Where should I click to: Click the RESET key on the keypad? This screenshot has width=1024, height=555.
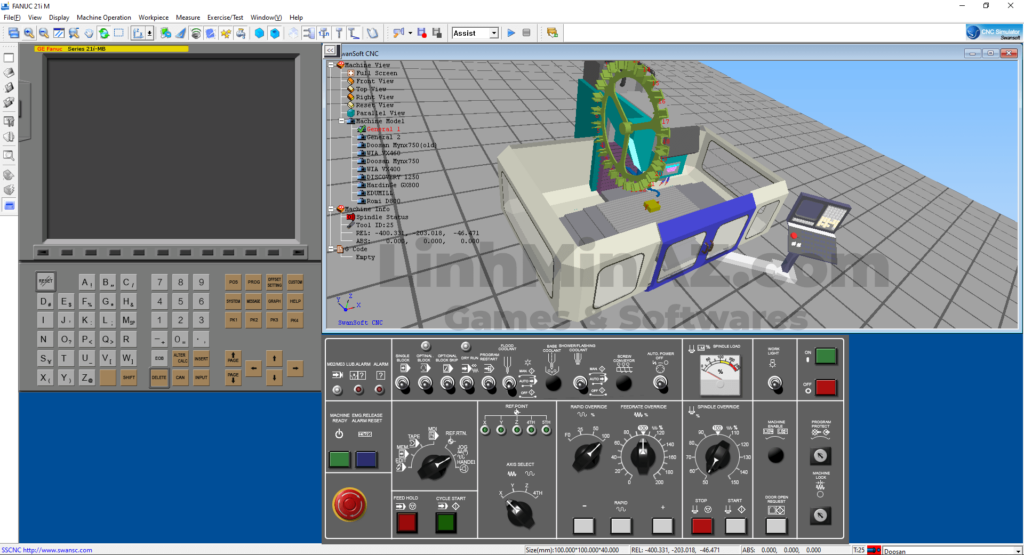click(x=45, y=281)
